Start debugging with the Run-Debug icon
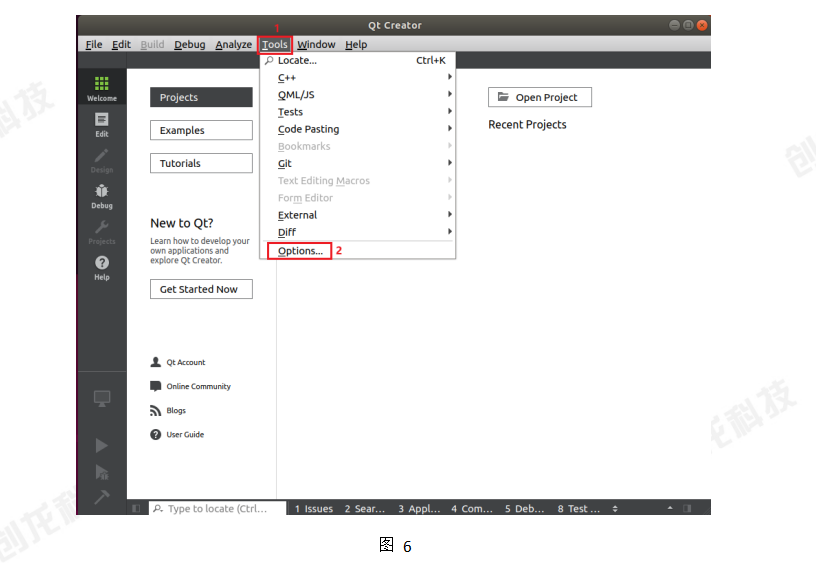The width and height of the screenshot is (816, 587). (102, 472)
